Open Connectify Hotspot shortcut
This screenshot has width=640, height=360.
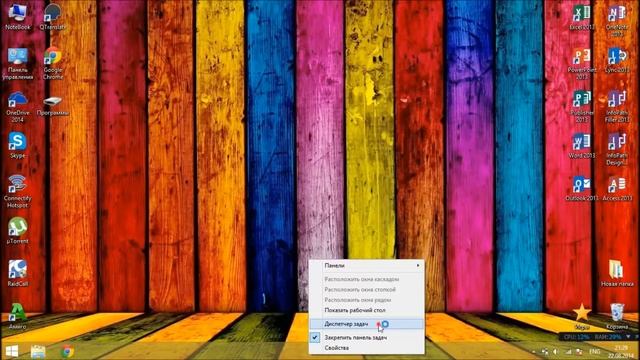coord(18,191)
